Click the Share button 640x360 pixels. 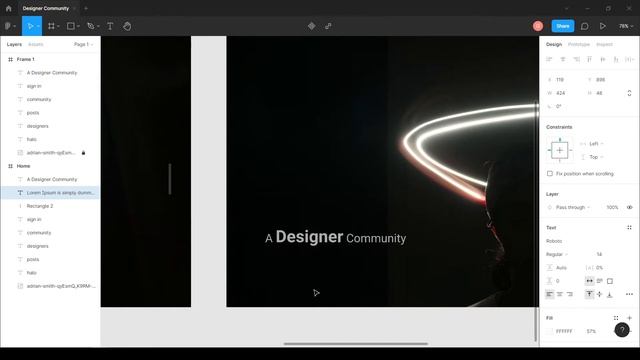[563, 26]
